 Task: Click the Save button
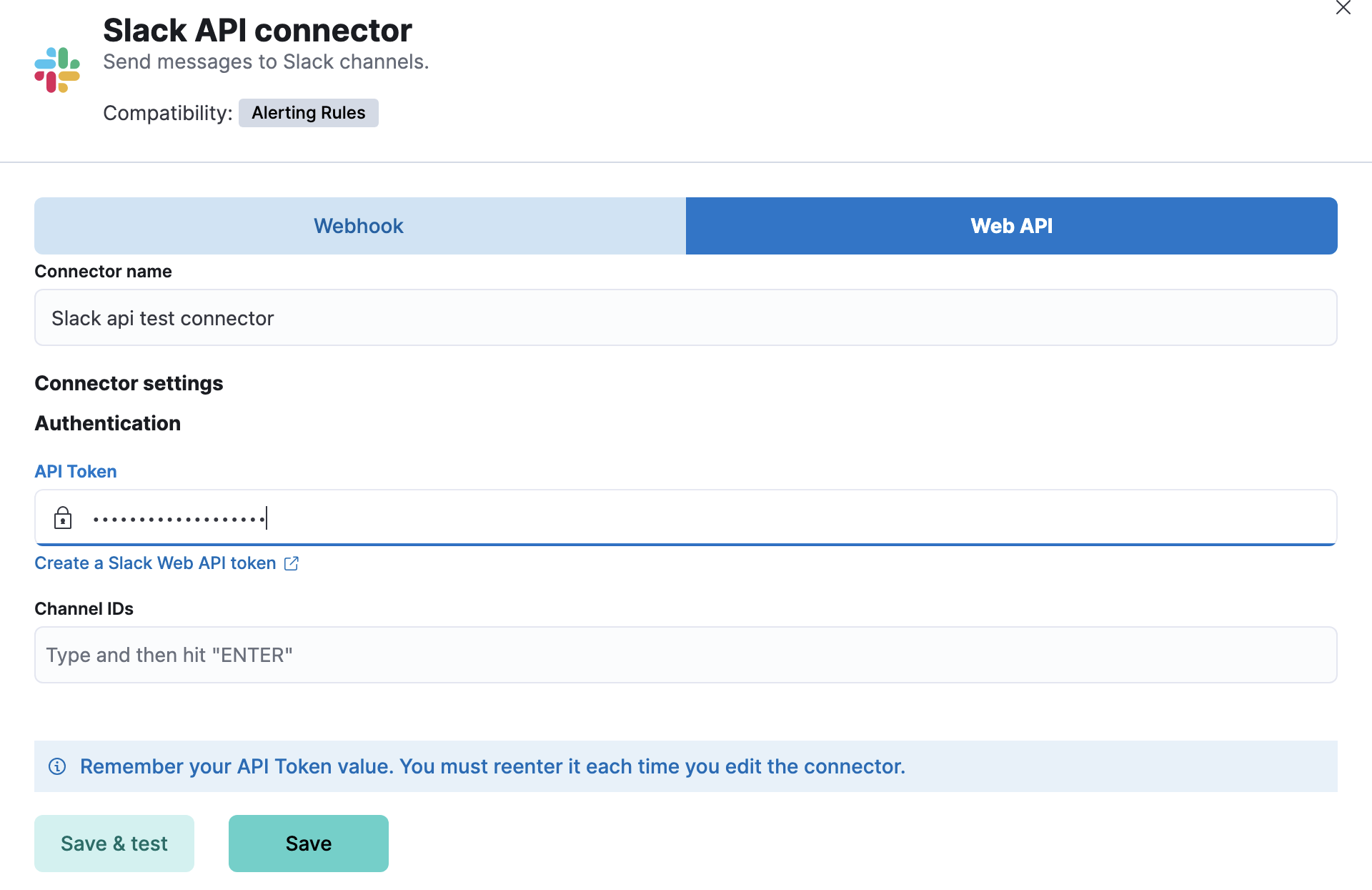click(x=308, y=843)
